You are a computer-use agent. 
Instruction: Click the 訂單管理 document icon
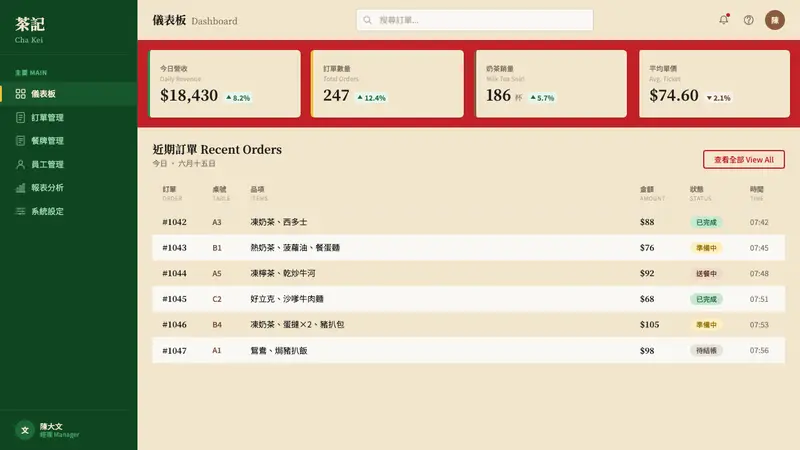coord(20,117)
